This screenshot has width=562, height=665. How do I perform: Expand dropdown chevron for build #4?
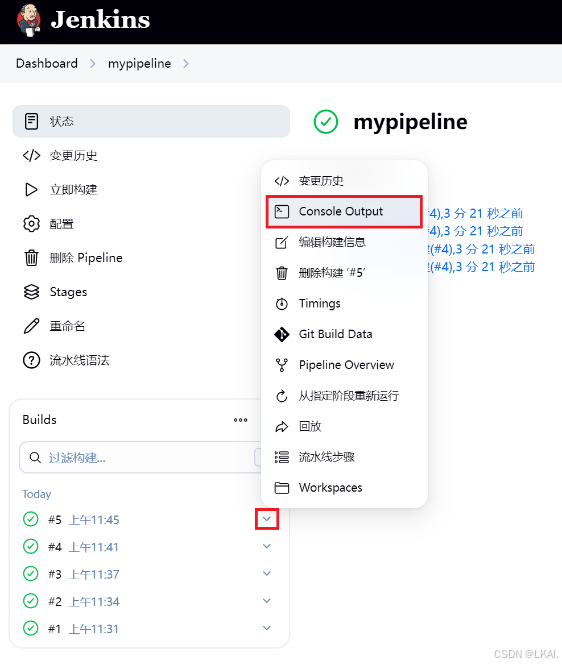[x=267, y=546]
